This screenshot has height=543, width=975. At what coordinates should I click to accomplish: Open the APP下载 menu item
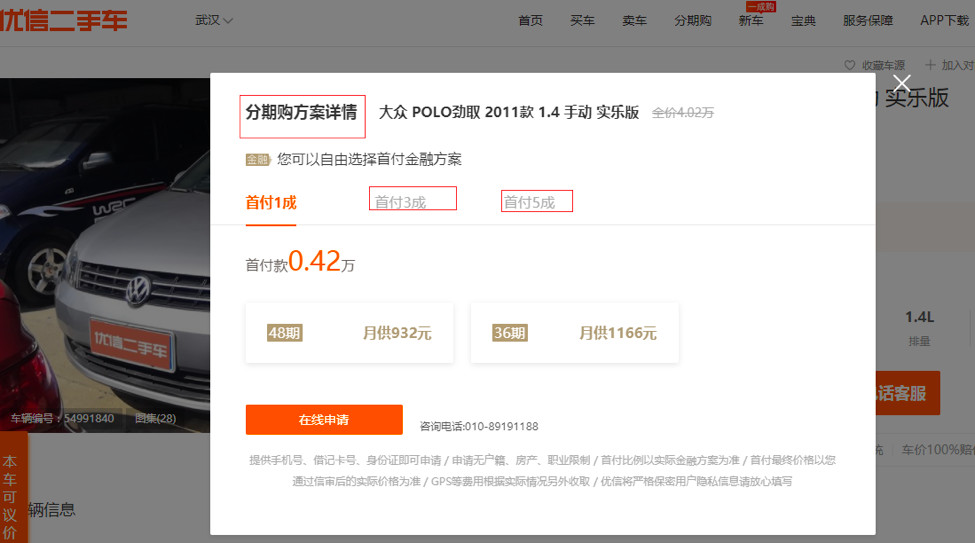[945, 21]
